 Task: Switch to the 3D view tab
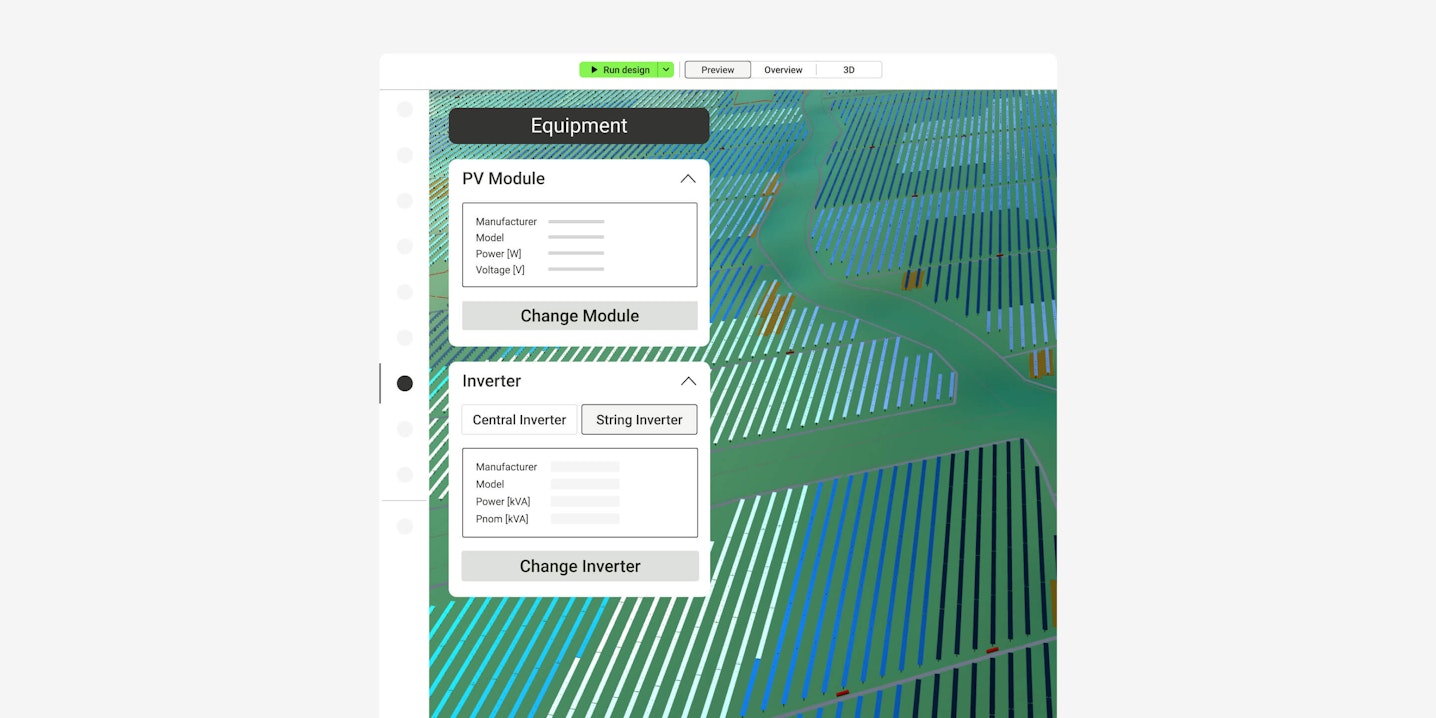coord(849,70)
